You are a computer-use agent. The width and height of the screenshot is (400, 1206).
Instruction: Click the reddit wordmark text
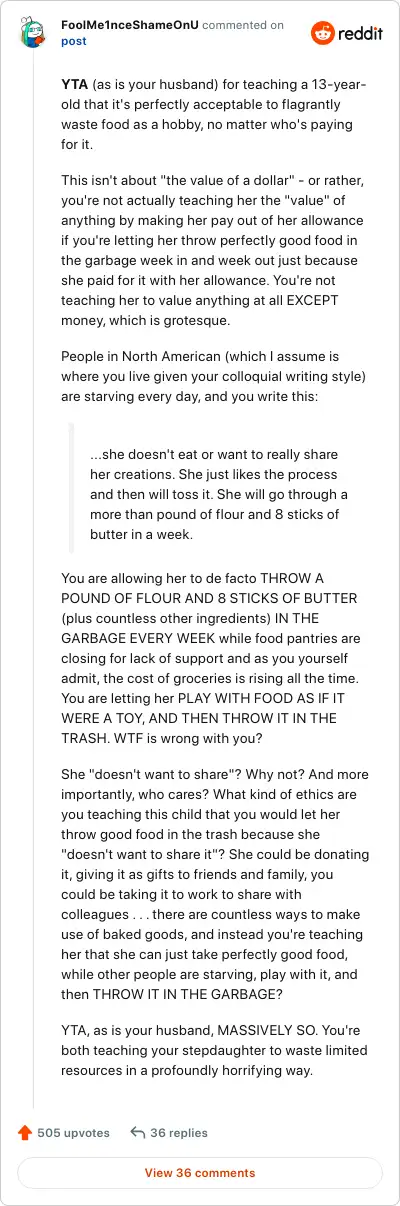point(360,33)
